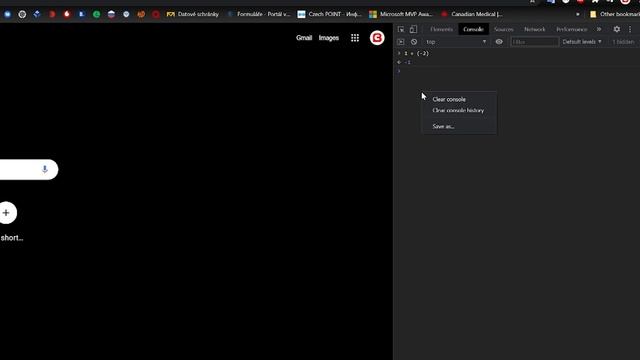Open the Sources tab
The width and height of the screenshot is (640, 360).
pyautogui.click(x=503, y=29)
